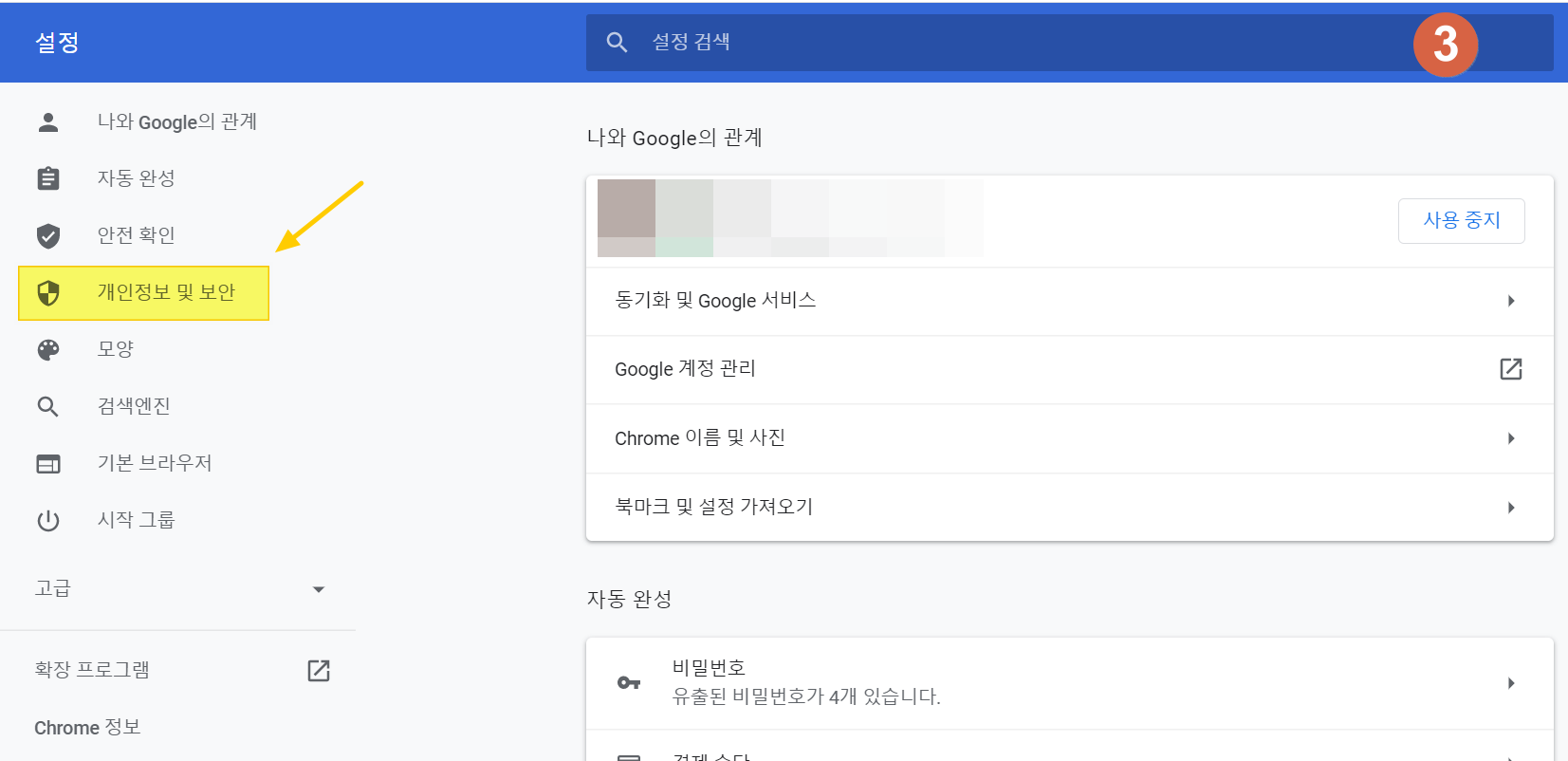Click the power icon for 시작 그룹

pyautogui.click(x=48, y=521)
